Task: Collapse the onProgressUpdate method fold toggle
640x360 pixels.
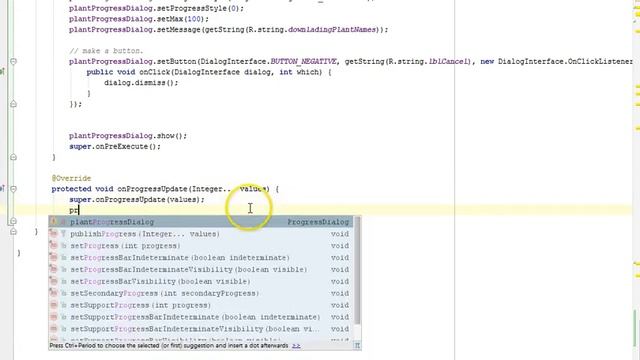Action: (x=13, y=189)
